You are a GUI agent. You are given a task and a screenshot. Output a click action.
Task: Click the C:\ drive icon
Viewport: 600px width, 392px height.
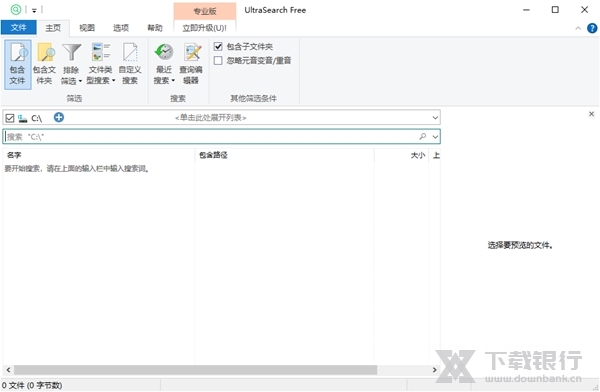point(23,118)
